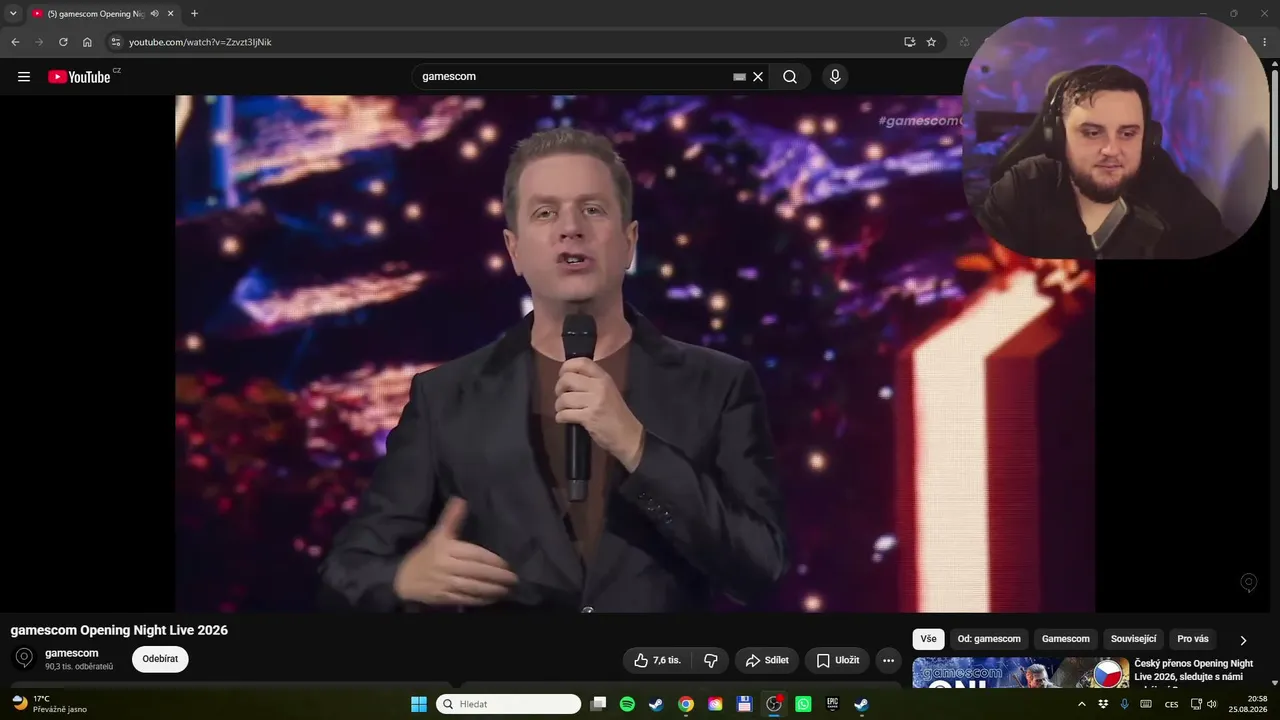The width and height of the screenshot is (1280, 720).
Task: Submit search with the magnifier button
Action: pyautogui.click(x=790, y=77)
